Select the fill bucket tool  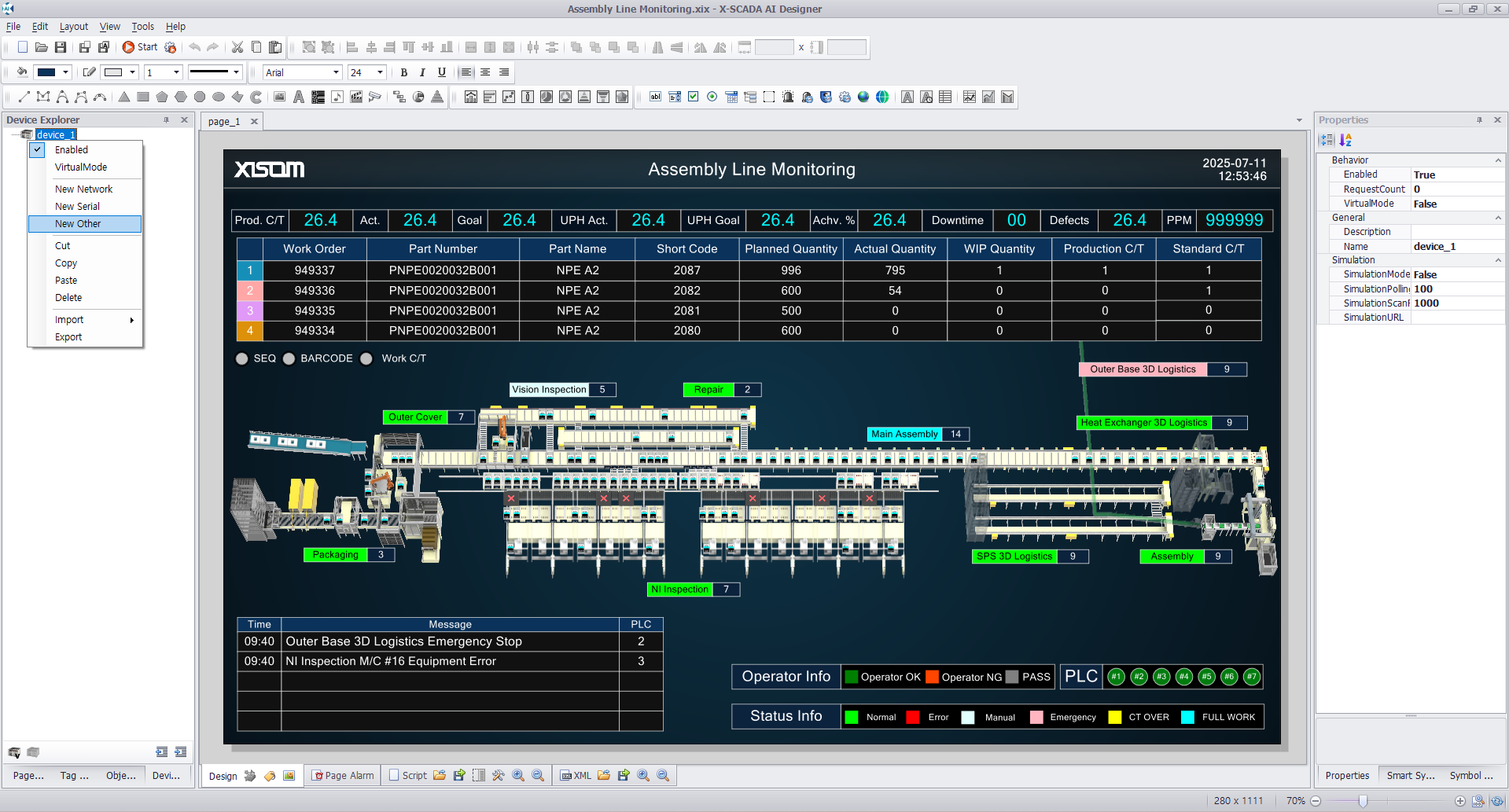22,72
